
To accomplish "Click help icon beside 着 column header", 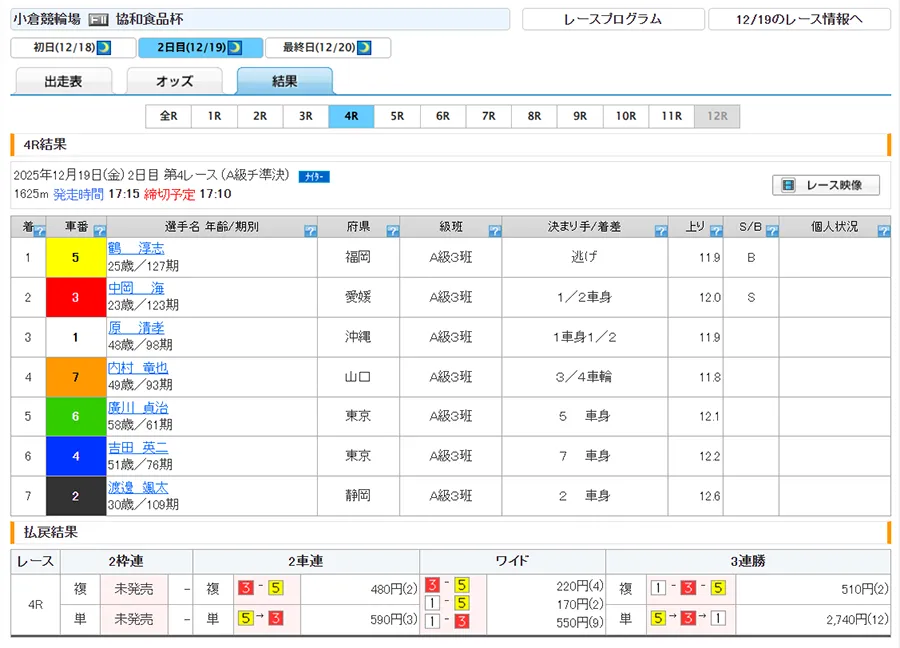I will [x=40, y=231].
